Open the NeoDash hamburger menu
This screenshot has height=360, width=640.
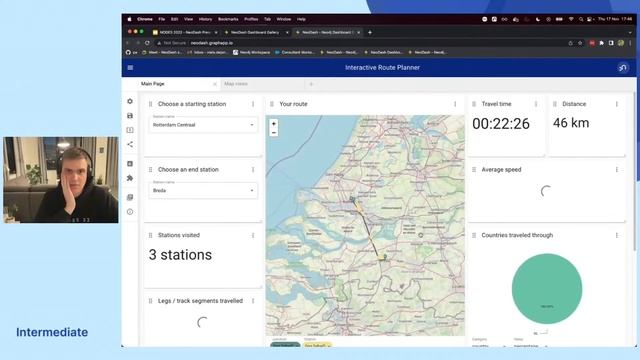tap(130, 68)
